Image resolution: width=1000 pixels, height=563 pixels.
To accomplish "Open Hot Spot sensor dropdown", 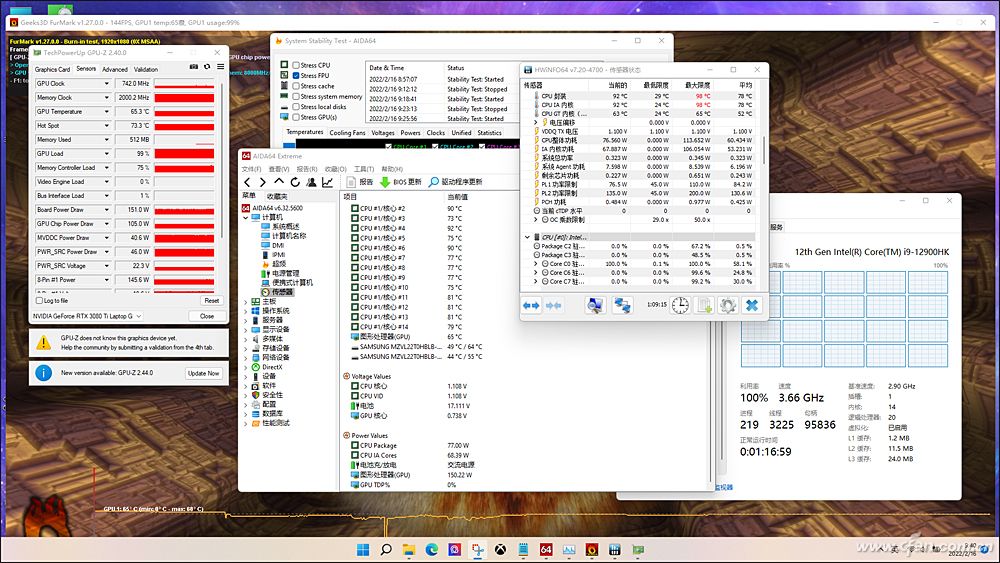I will pyautogui.click(x=107, y=126).
